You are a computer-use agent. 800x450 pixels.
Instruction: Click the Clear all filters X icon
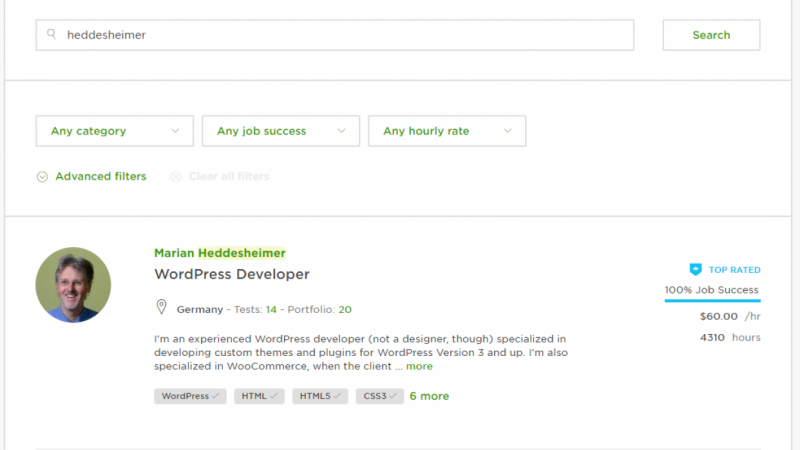click(176, 177)
